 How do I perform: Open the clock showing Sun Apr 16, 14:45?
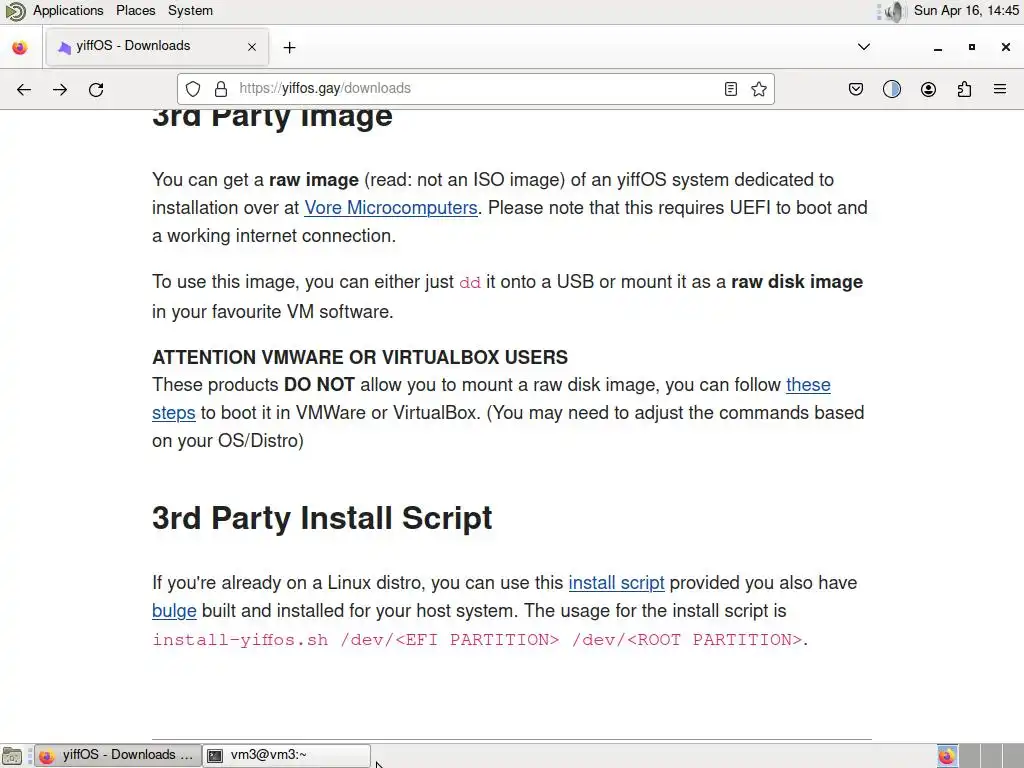pyautogui.click(x=966, y=10)
